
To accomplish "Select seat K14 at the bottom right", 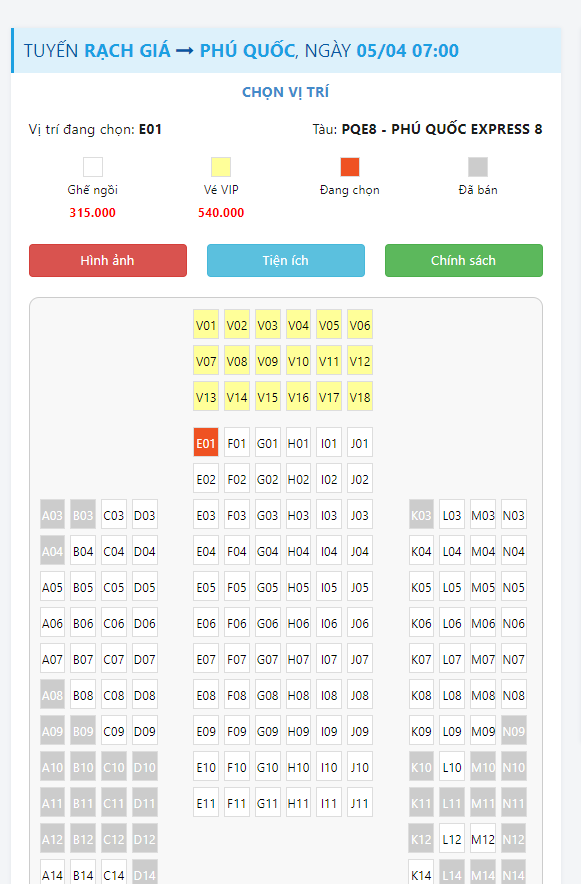I will 422,873.
